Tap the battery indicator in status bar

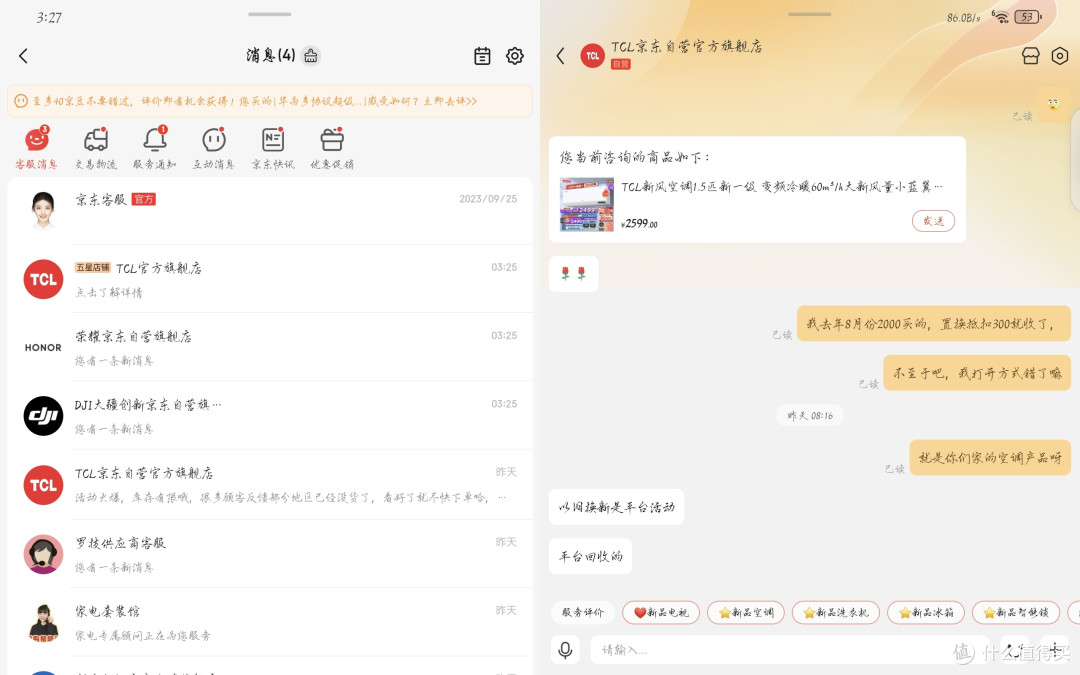(x=1027, y=17)
